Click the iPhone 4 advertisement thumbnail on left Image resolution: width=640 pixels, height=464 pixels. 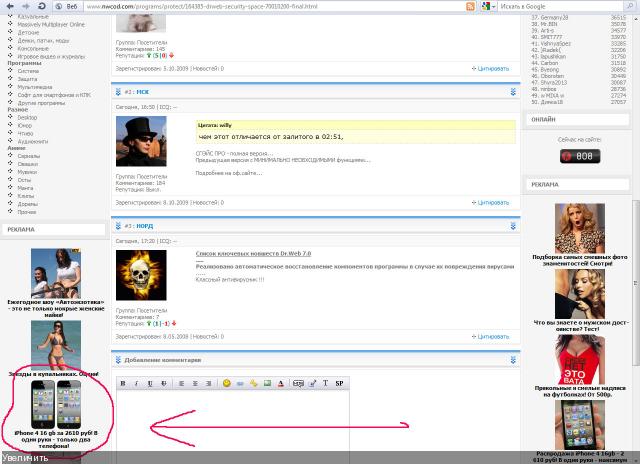click(55, 403)
